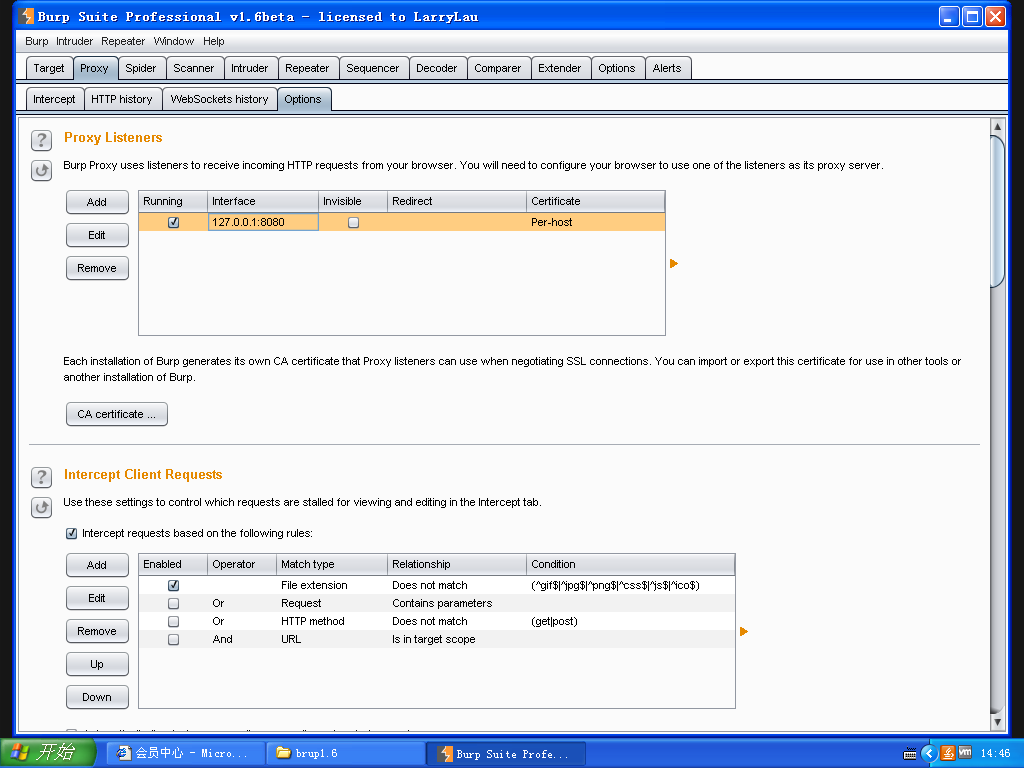This screenshot has width=1024, height=768.
Task: Open the Burp menu
Action: pyautogui.click(x=37, y=41)
